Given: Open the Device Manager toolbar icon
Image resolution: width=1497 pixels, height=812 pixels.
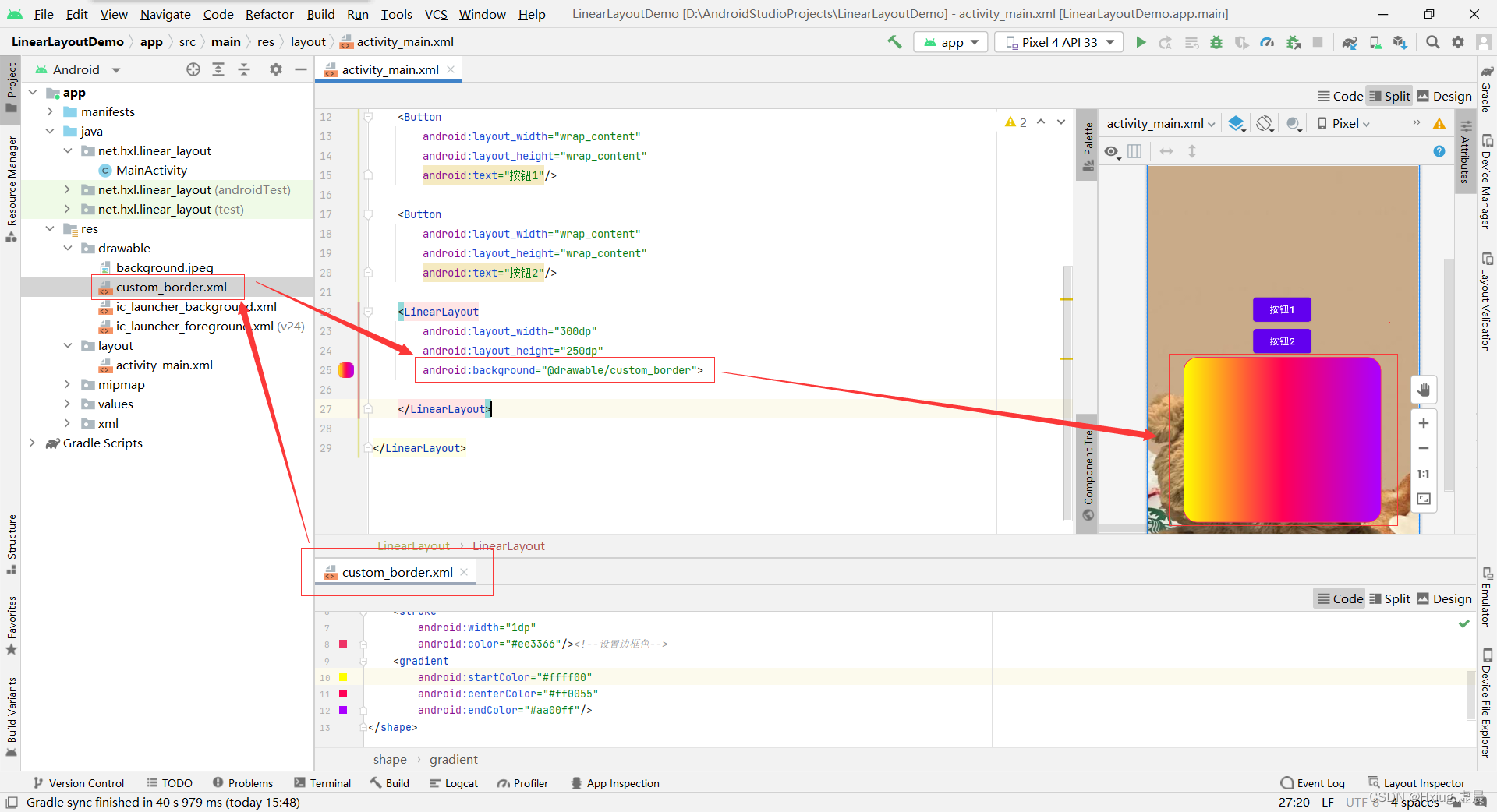Looking at the screenshot, I should click(1375, 42).
